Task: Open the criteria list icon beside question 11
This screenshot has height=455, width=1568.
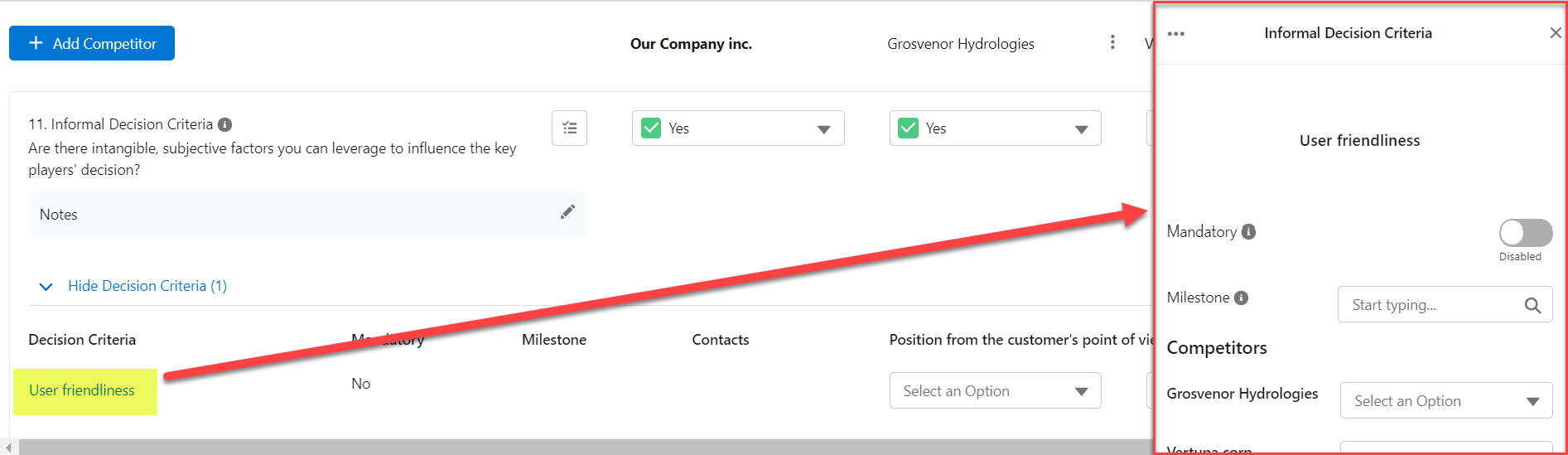Action: tap(569, 128)
